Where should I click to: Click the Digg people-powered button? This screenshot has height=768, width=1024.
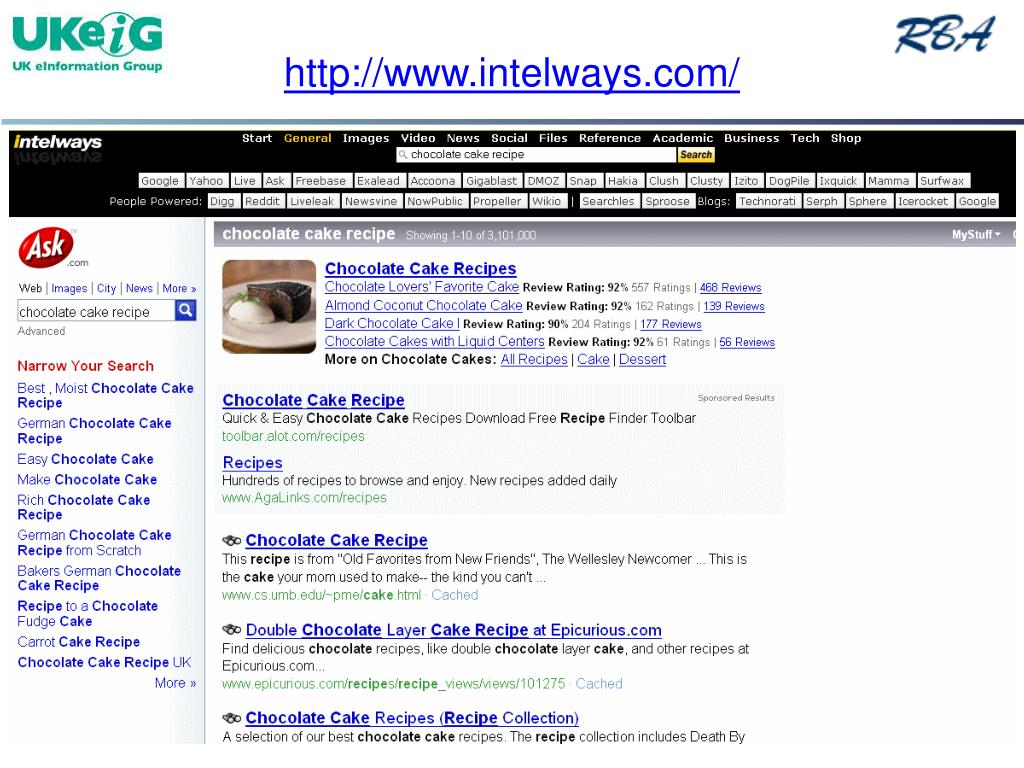pos(222,201)
